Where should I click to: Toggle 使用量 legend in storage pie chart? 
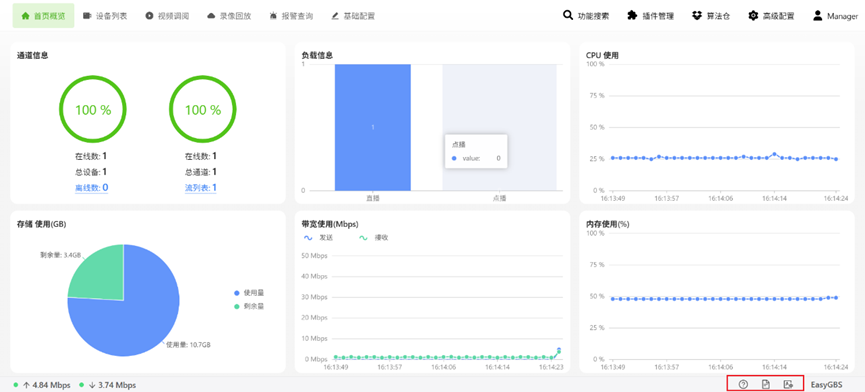tap(249, 293)
